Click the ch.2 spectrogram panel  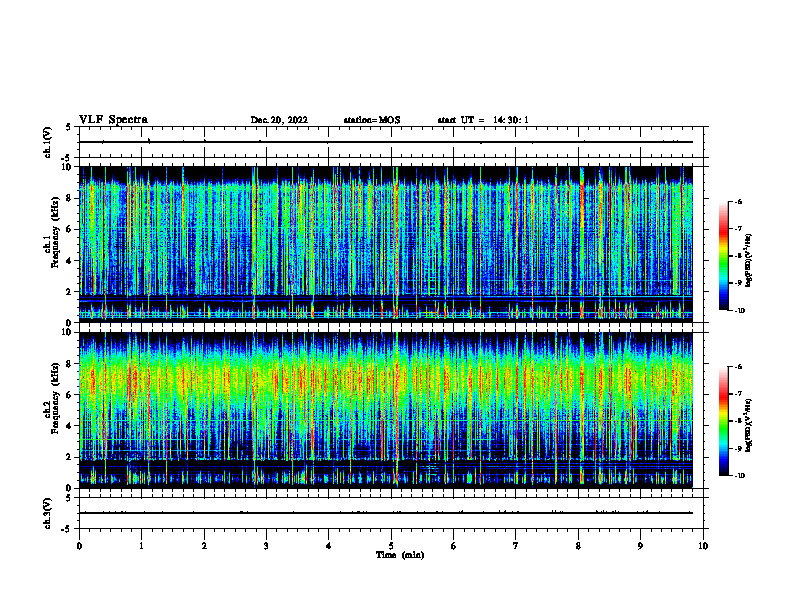(x=386, y=410)
